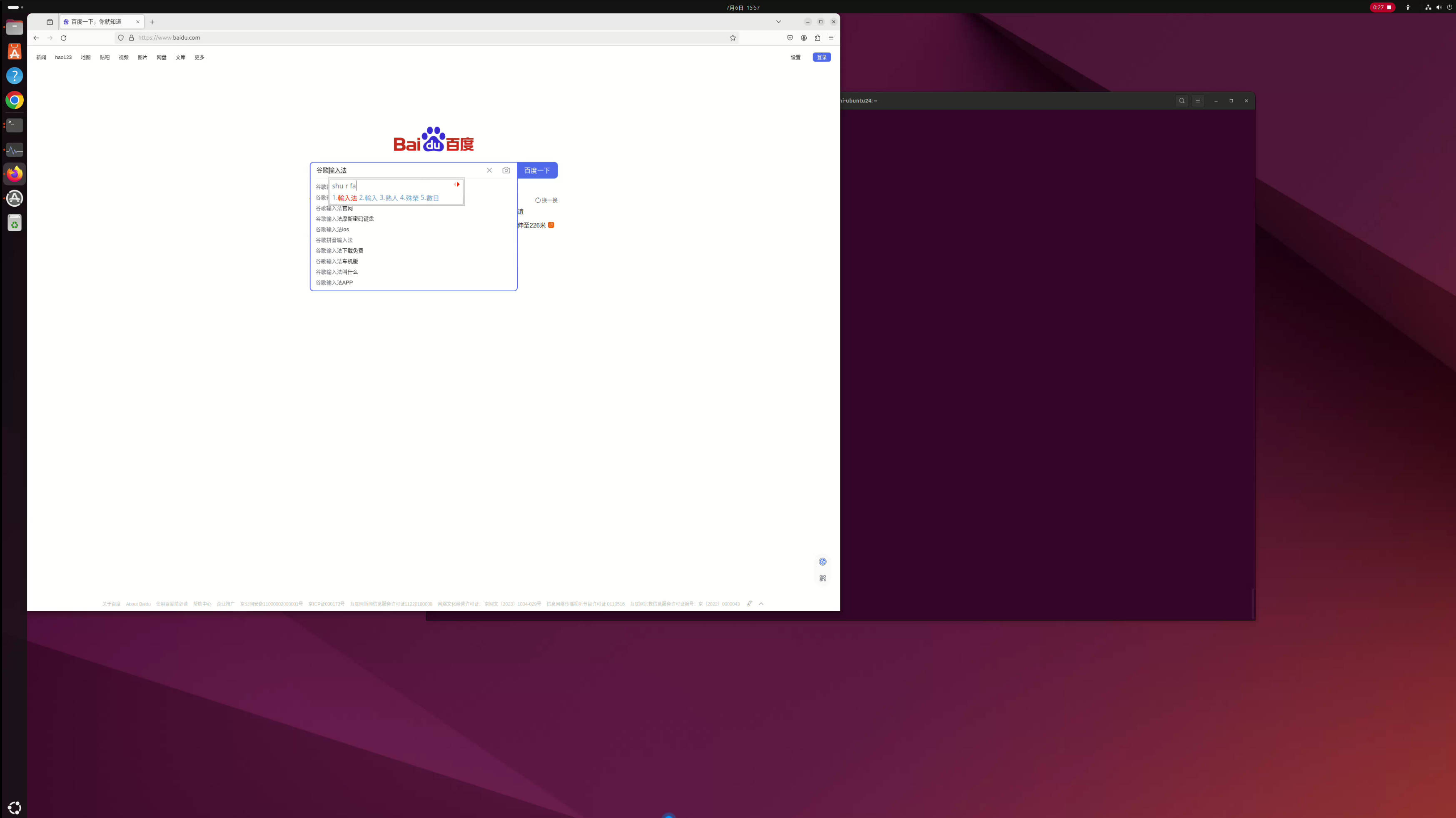Click the camera image search icon
Screen dimensions: 1456x818
coord(506,170)
